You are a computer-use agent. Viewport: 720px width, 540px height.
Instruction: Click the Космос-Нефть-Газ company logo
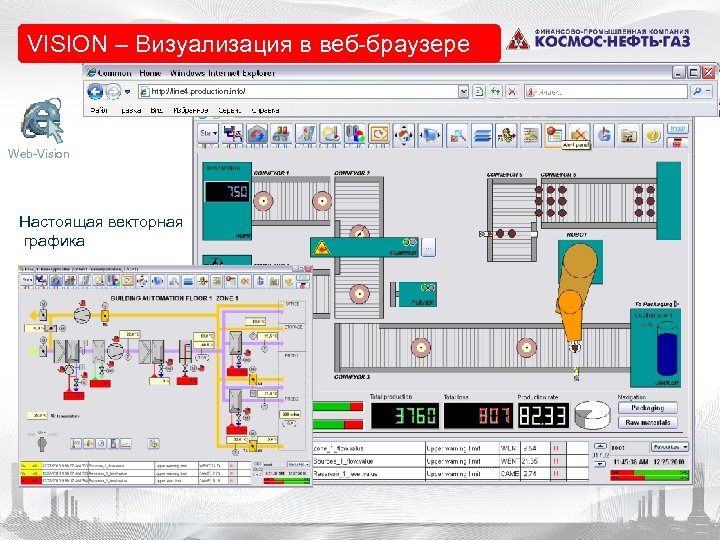click(598, 39)
